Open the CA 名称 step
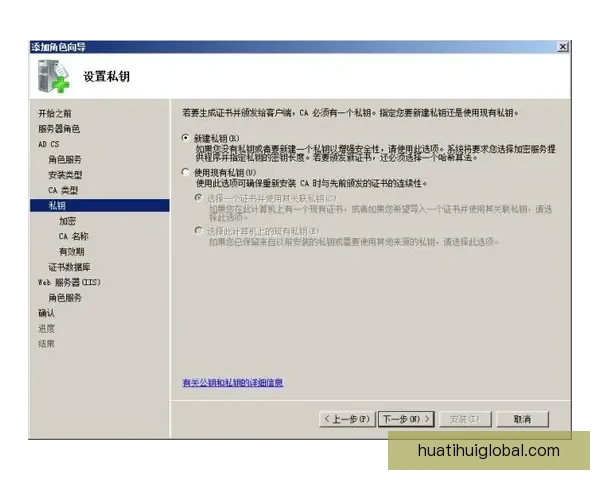Image resolution: width=600 pixels, height=480 pixels. [x=73, y=236]
